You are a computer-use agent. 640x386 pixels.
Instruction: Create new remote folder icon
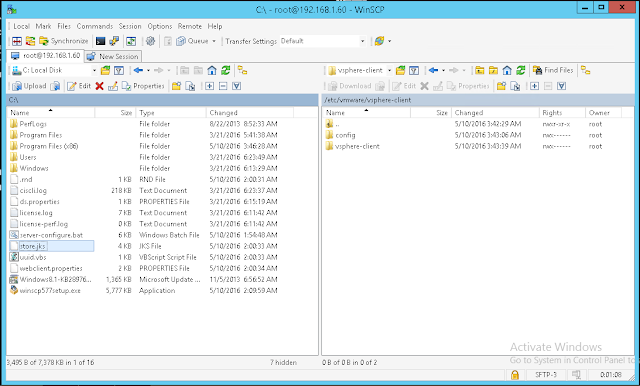tap(501, 86)
